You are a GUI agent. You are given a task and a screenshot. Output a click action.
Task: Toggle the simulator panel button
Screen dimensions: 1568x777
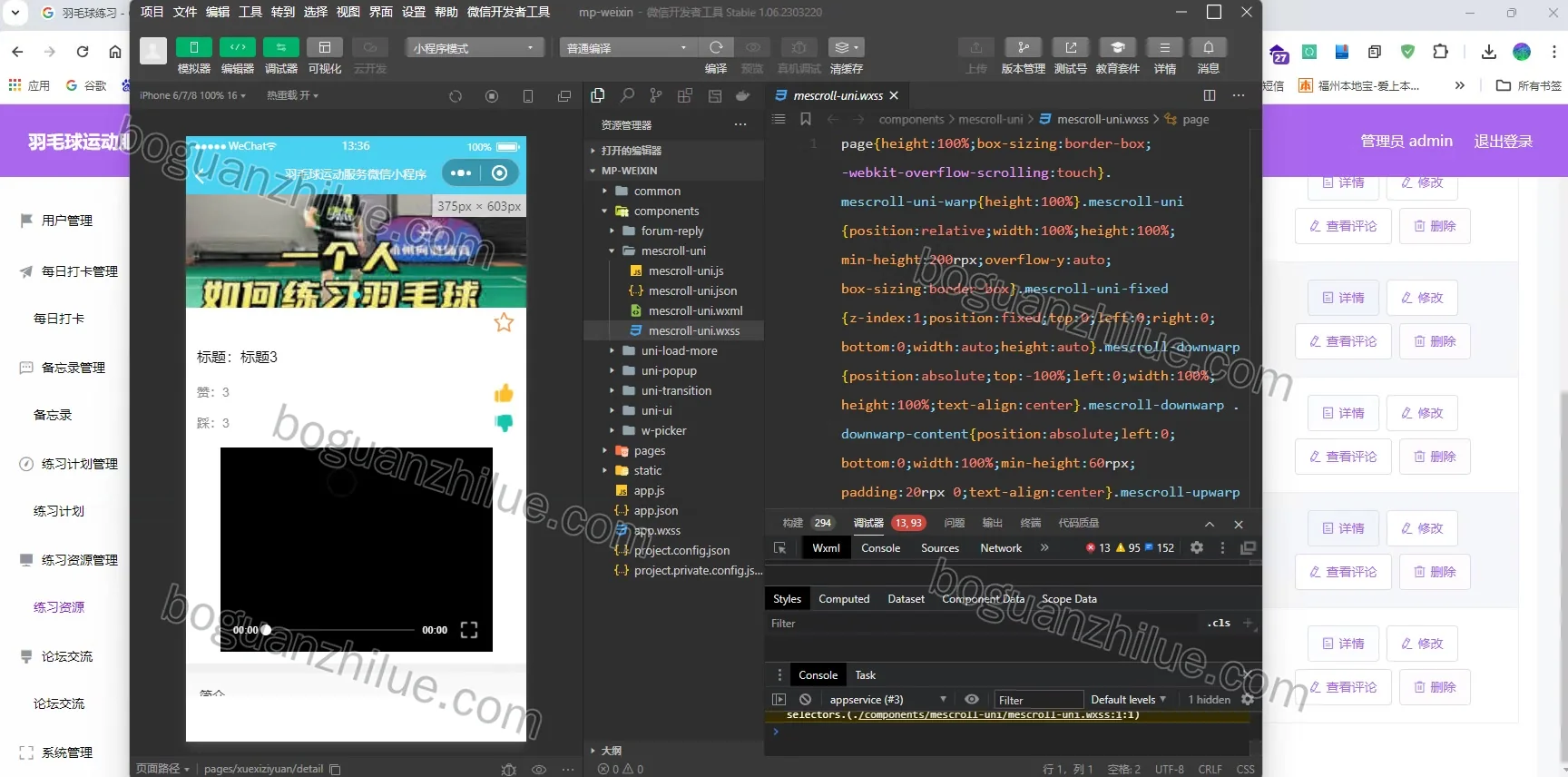coord(193,47)
